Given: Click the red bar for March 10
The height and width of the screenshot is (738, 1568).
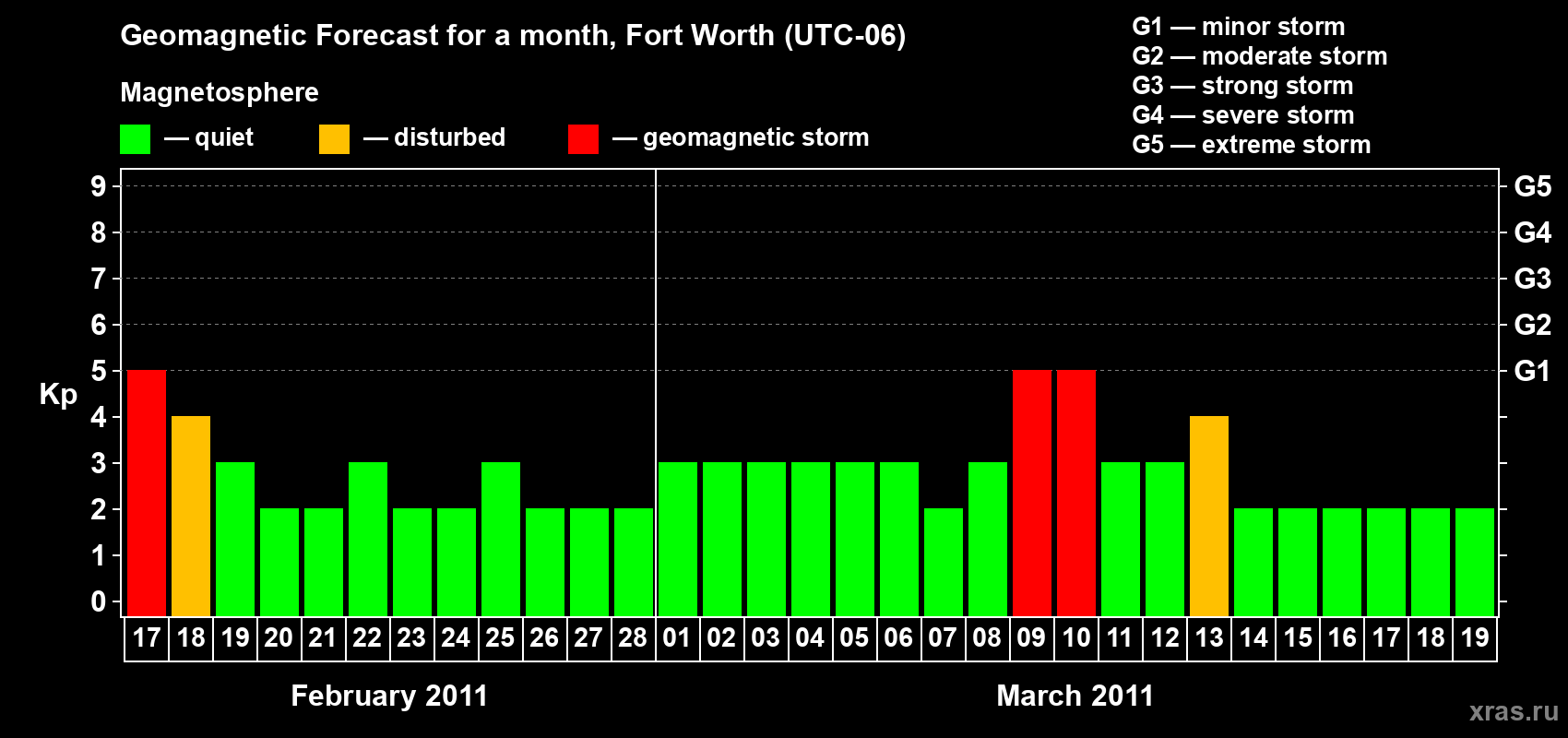Looking at the screenshot, I should click(x=1076, y=493).
